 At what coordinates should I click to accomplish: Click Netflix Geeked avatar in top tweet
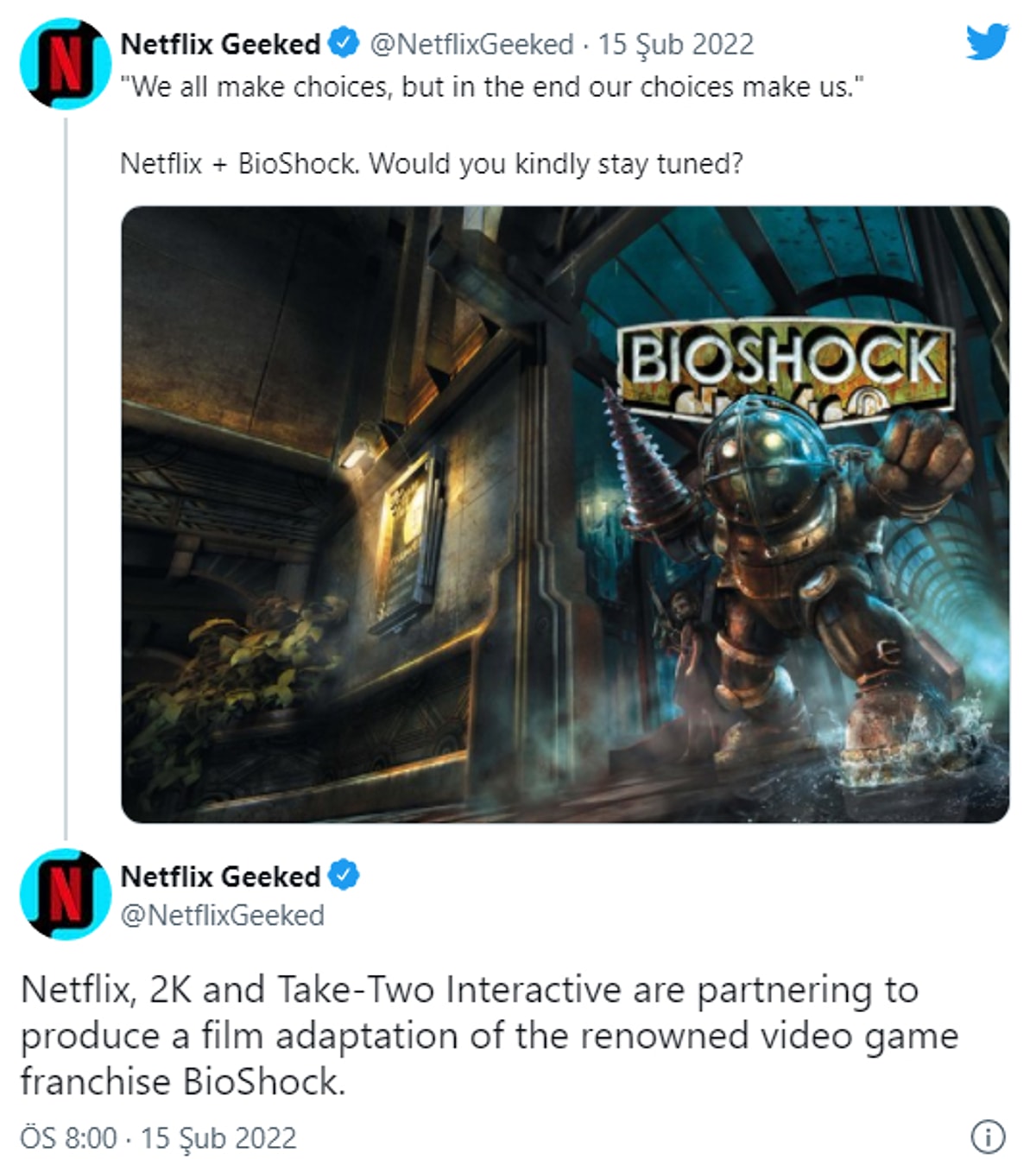pyautogui.click(x=66, y=62)
